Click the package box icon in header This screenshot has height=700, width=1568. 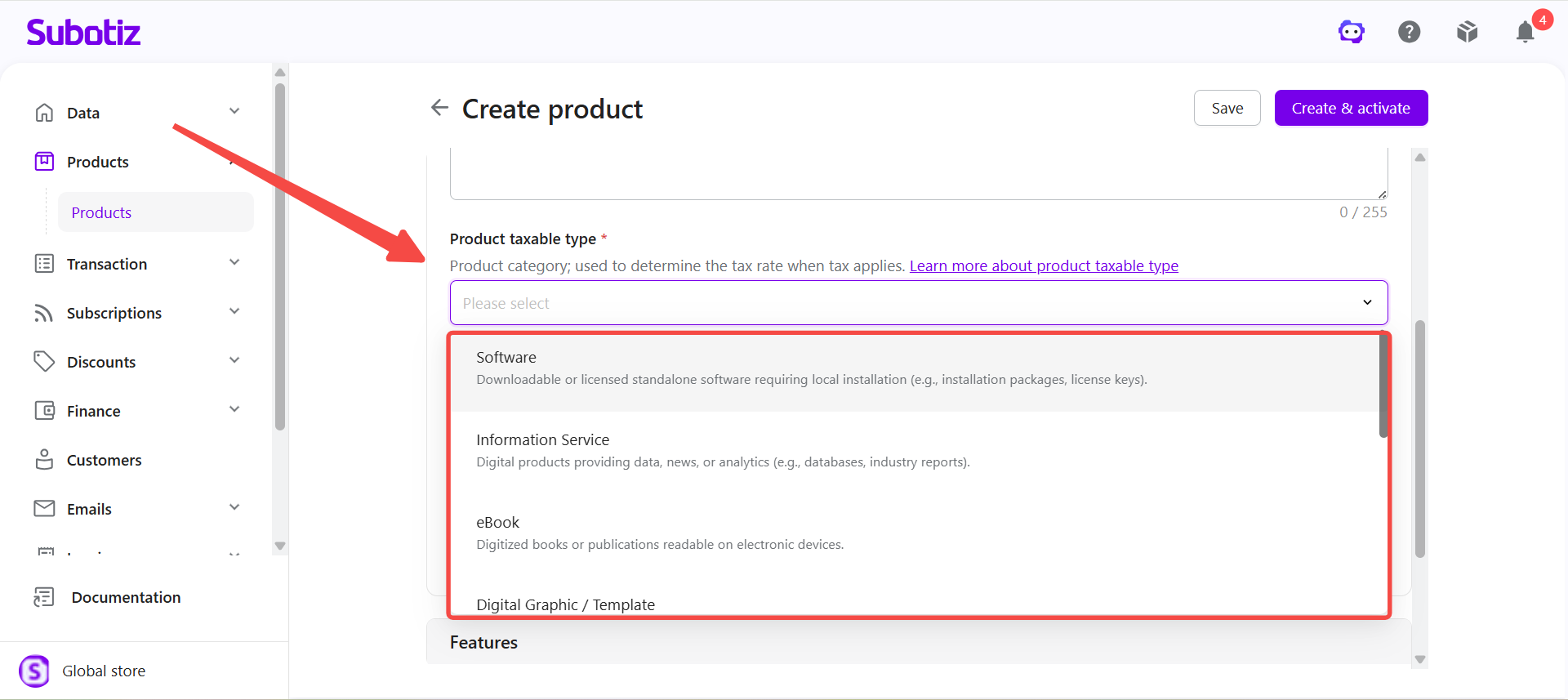(1468, 32)
